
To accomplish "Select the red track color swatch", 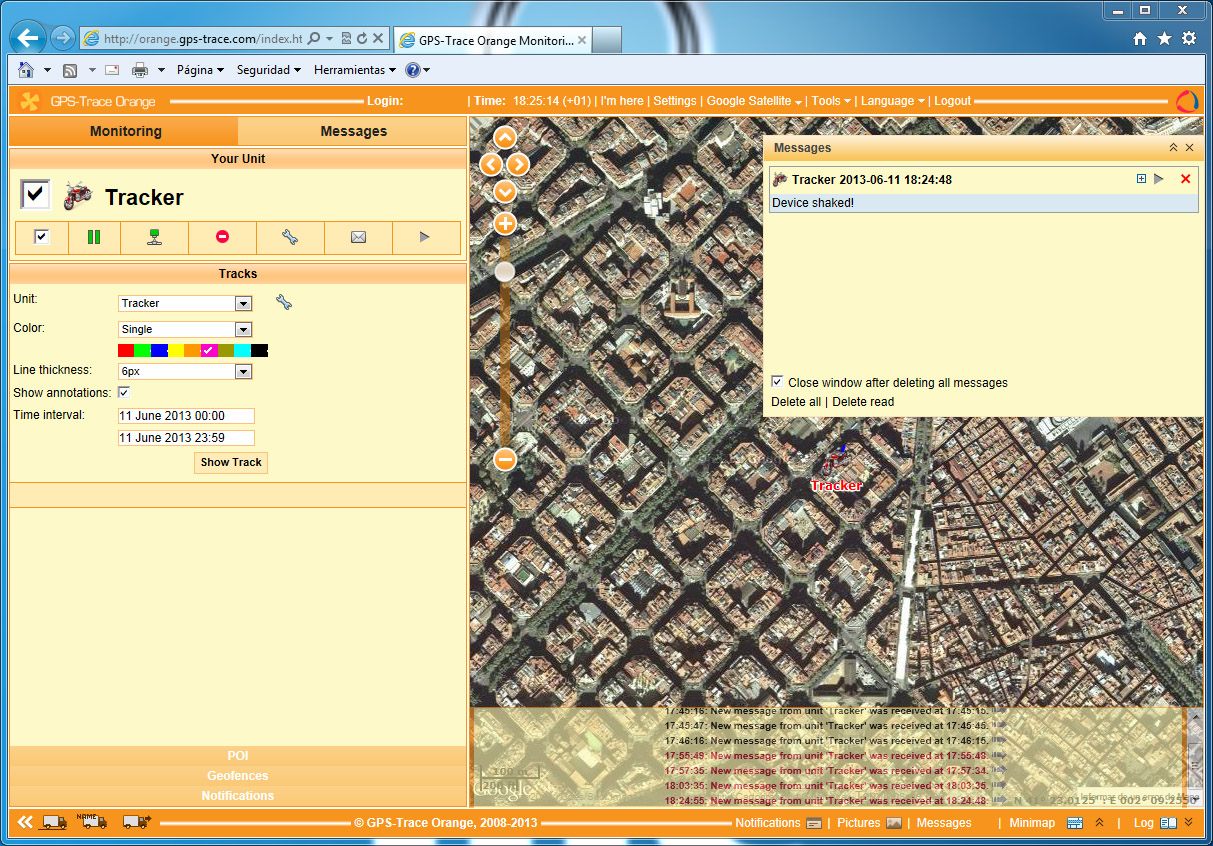I will pyautogui.click(x=125, y=350).
